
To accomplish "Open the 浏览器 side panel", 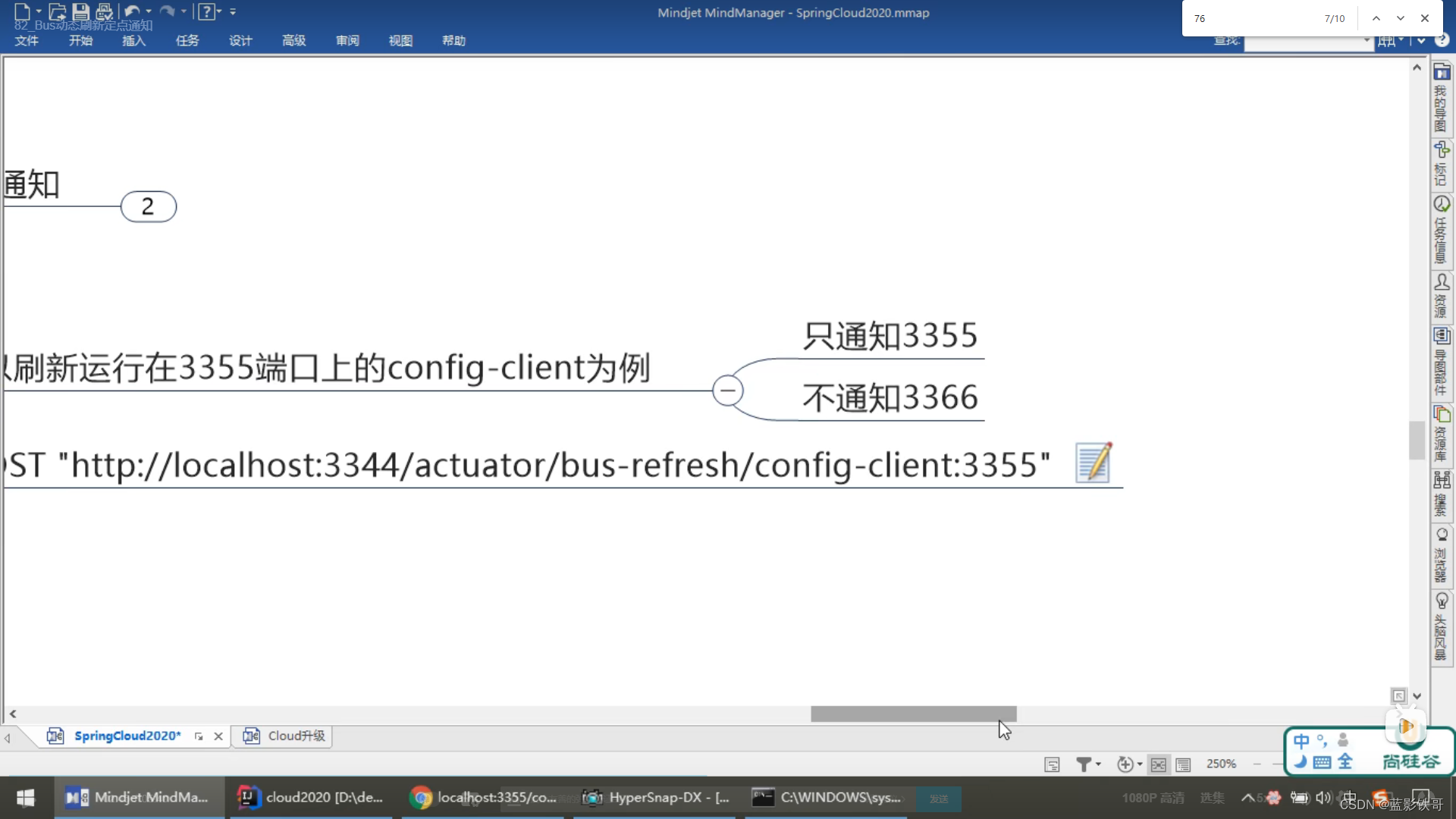I will [x=1441, y=555].
